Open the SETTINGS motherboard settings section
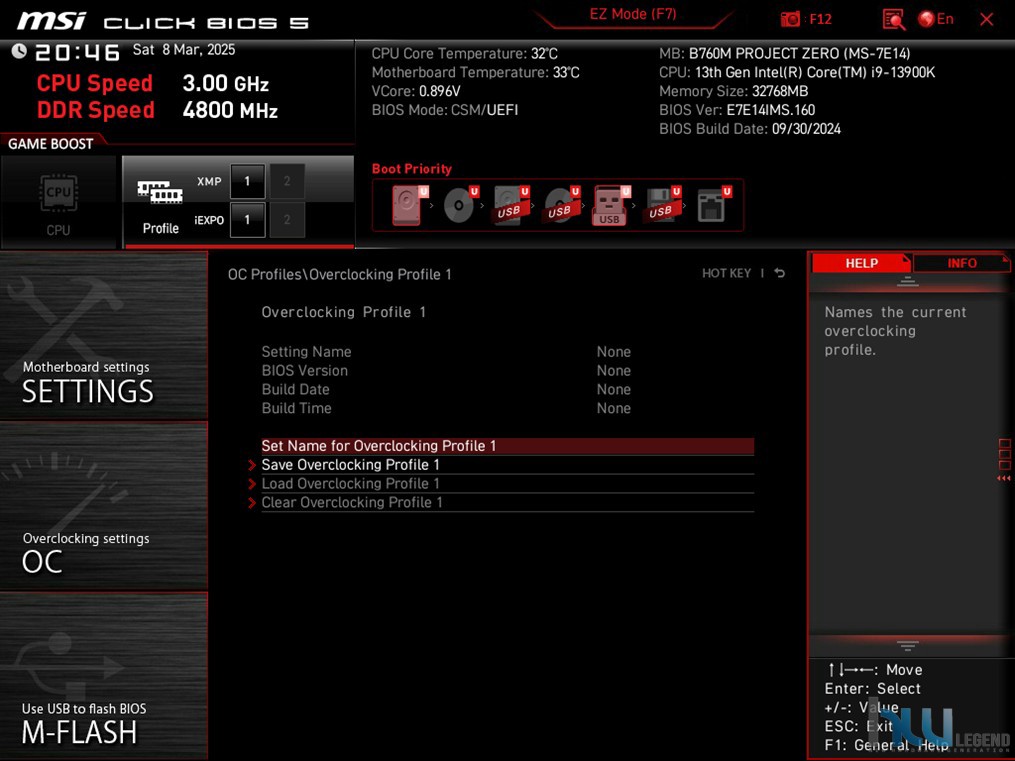The width and height of the screenshot is (1015, 761). [x=104, y=336]
